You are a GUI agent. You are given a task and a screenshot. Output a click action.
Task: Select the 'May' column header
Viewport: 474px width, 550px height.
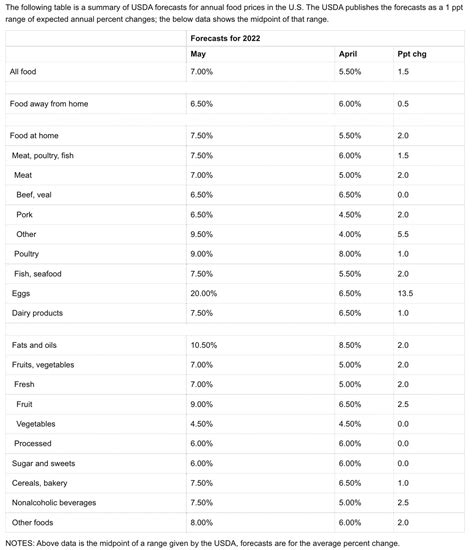coord(198,54)
